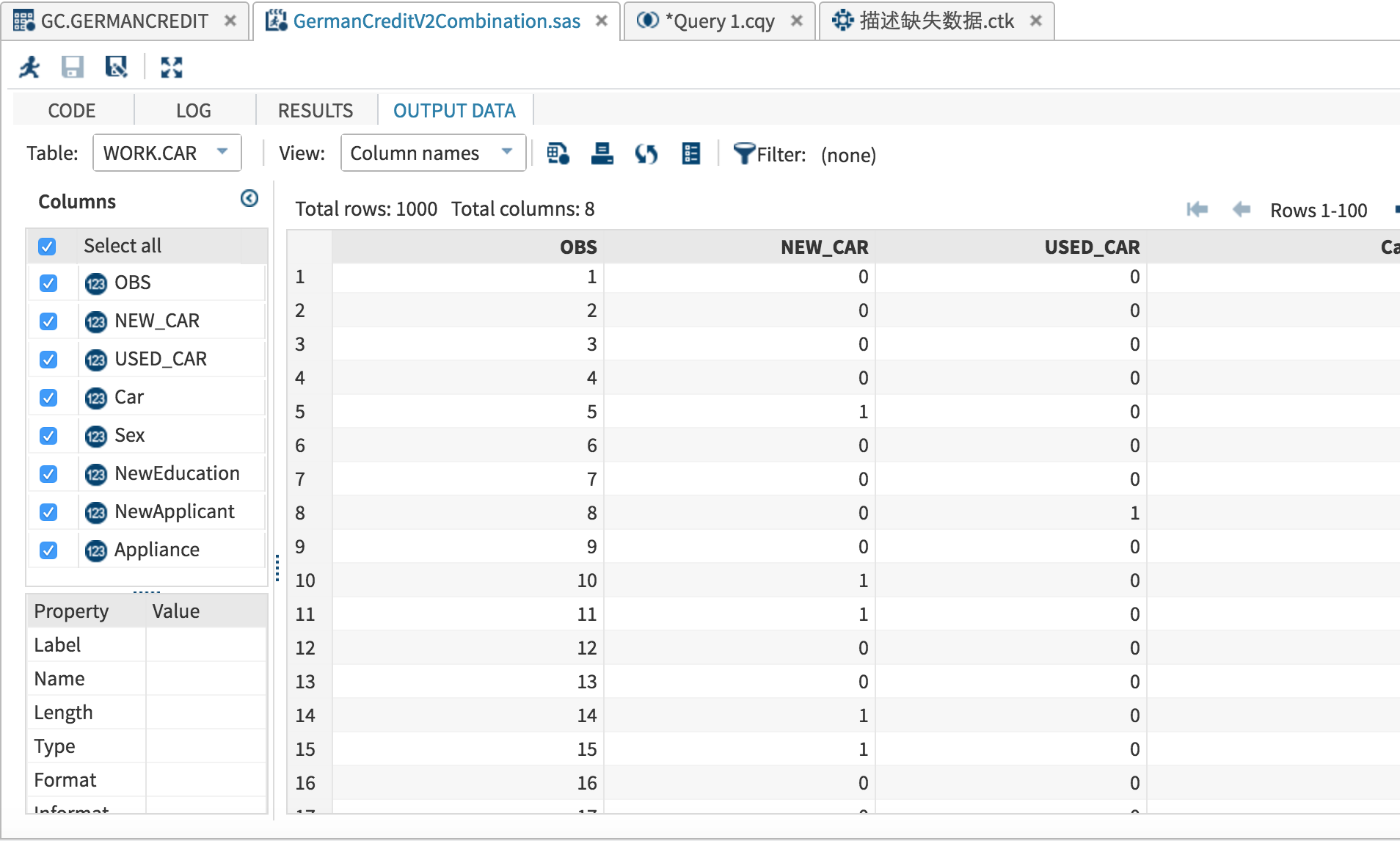Switch to the LOG tab
Image resolution: width=1400 pixels, height=841 pixels.
tap(194, 110)
